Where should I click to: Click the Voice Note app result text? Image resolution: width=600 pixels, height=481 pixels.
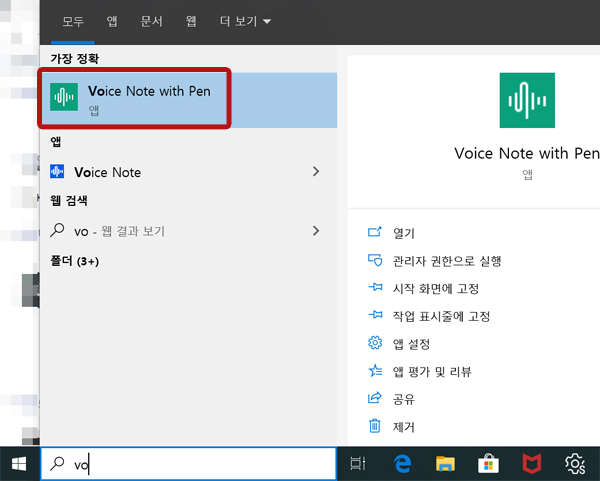point(108,172)
